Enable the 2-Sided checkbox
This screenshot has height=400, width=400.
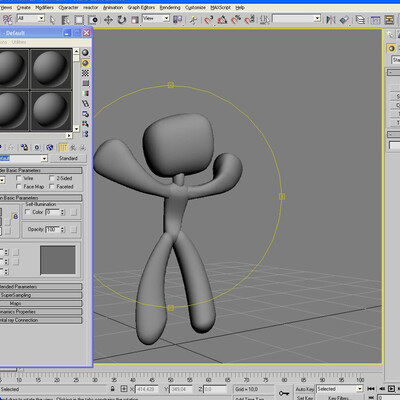52,178
